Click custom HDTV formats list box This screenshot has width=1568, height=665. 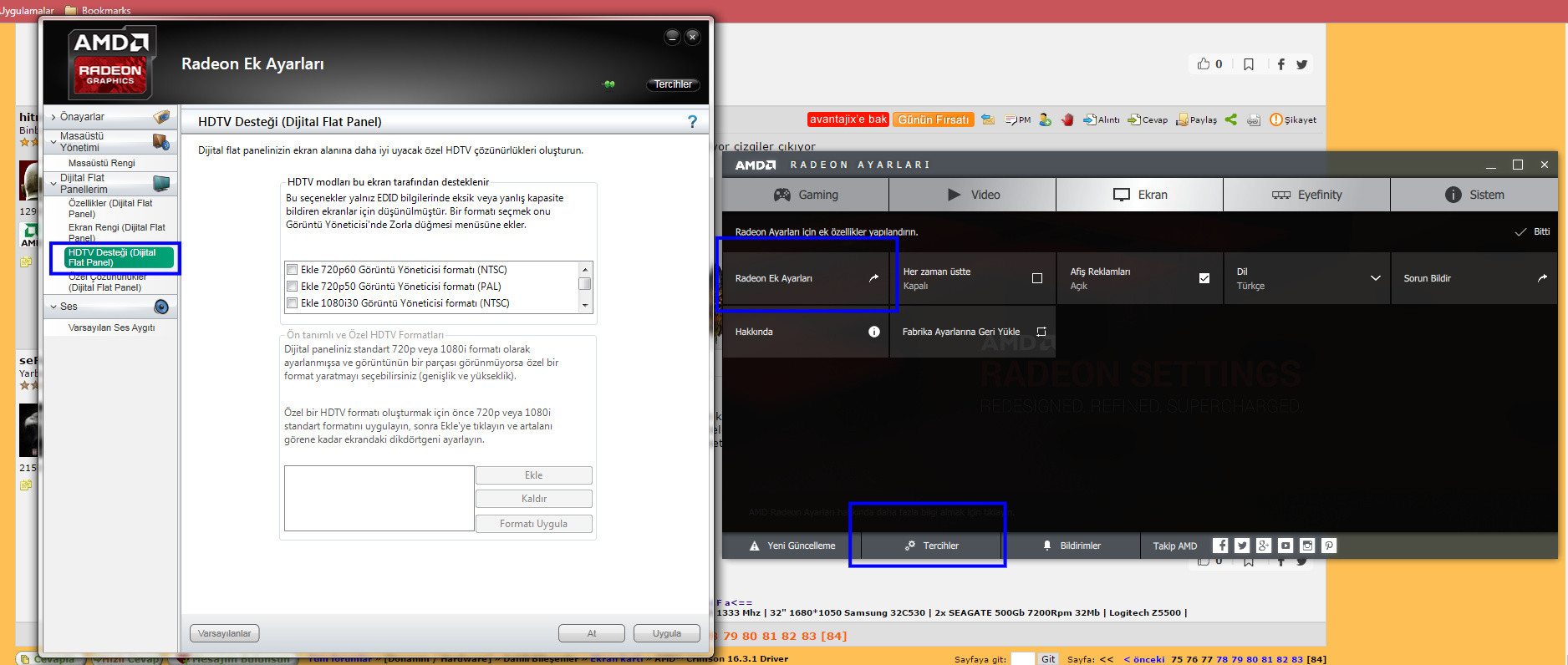[x=379, y=498]
